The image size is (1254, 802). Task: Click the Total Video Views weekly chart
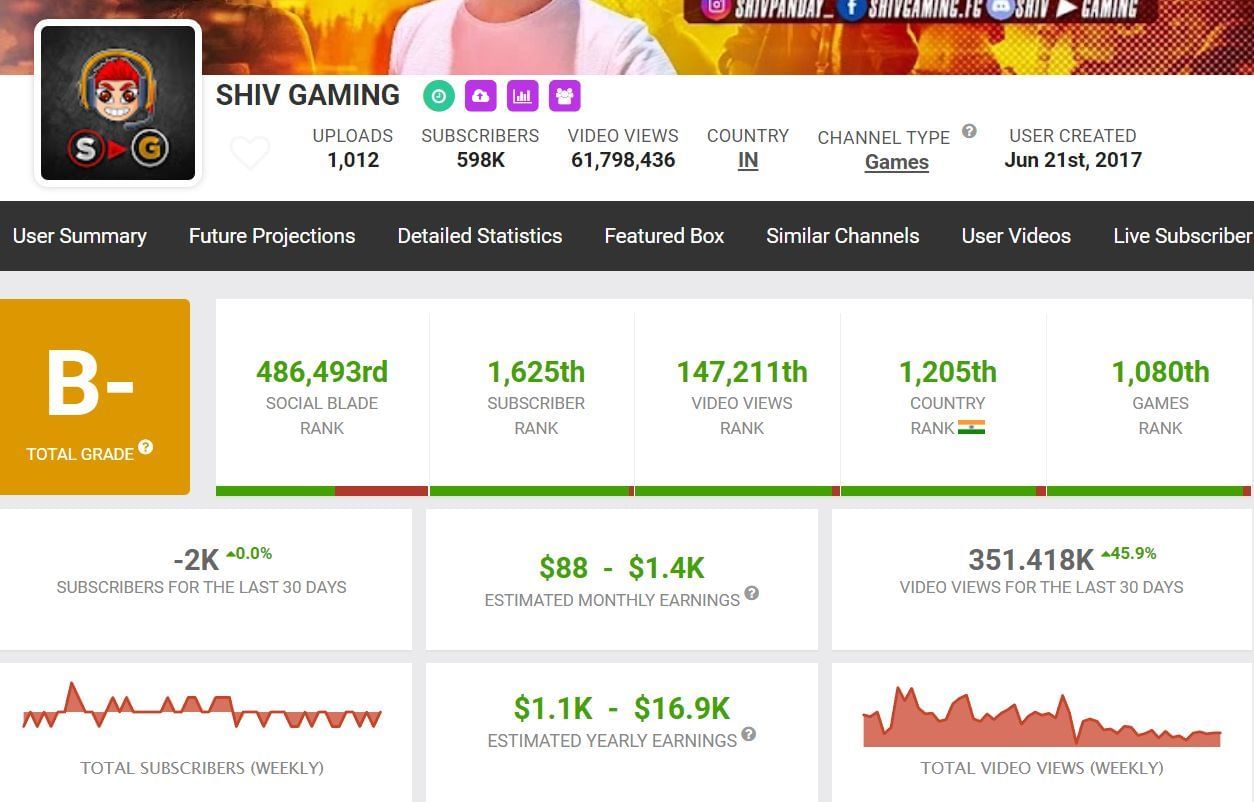tap(1042, 717)
